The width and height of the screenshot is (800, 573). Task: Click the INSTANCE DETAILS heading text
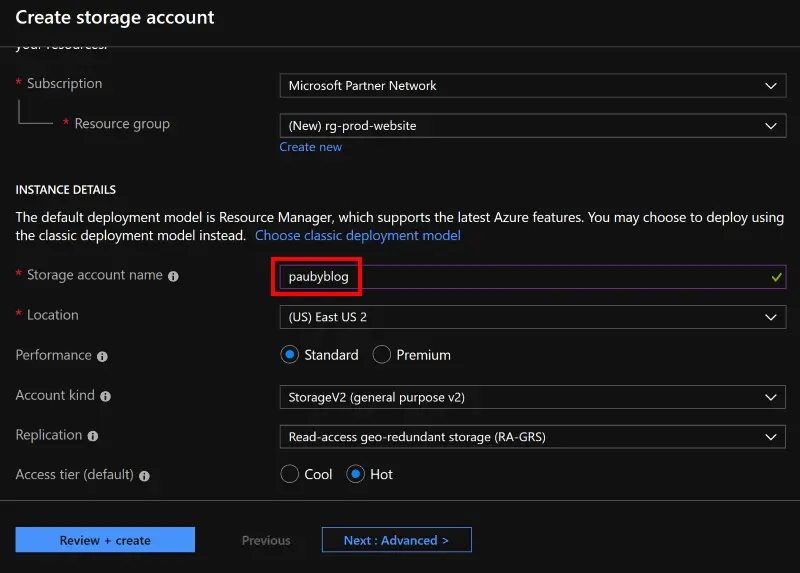66,190
